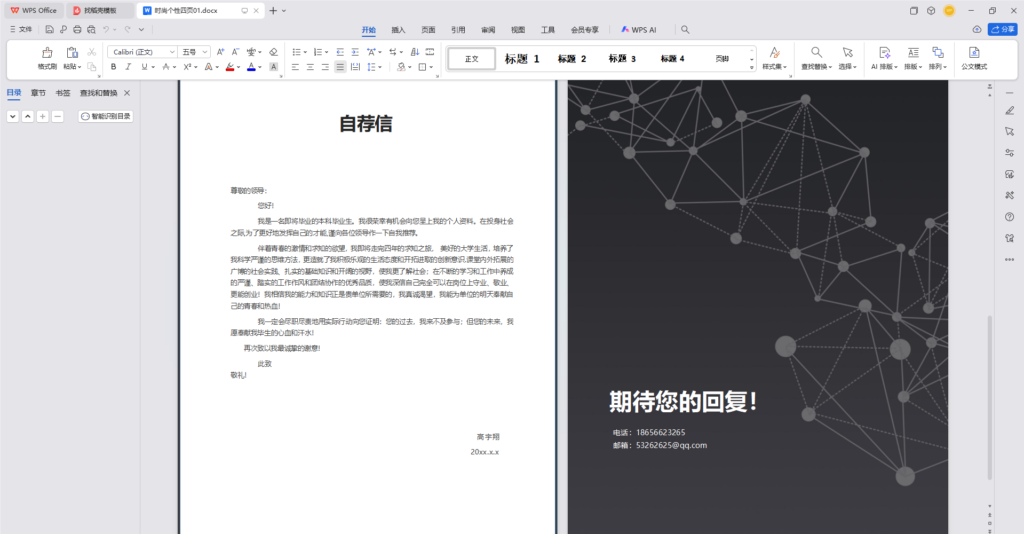The height and width of the screenshot is (534, 1024).
Task: Click the three-dots more icon in right sidebar
Action: pyautogui.click(x=1010, y=259)
